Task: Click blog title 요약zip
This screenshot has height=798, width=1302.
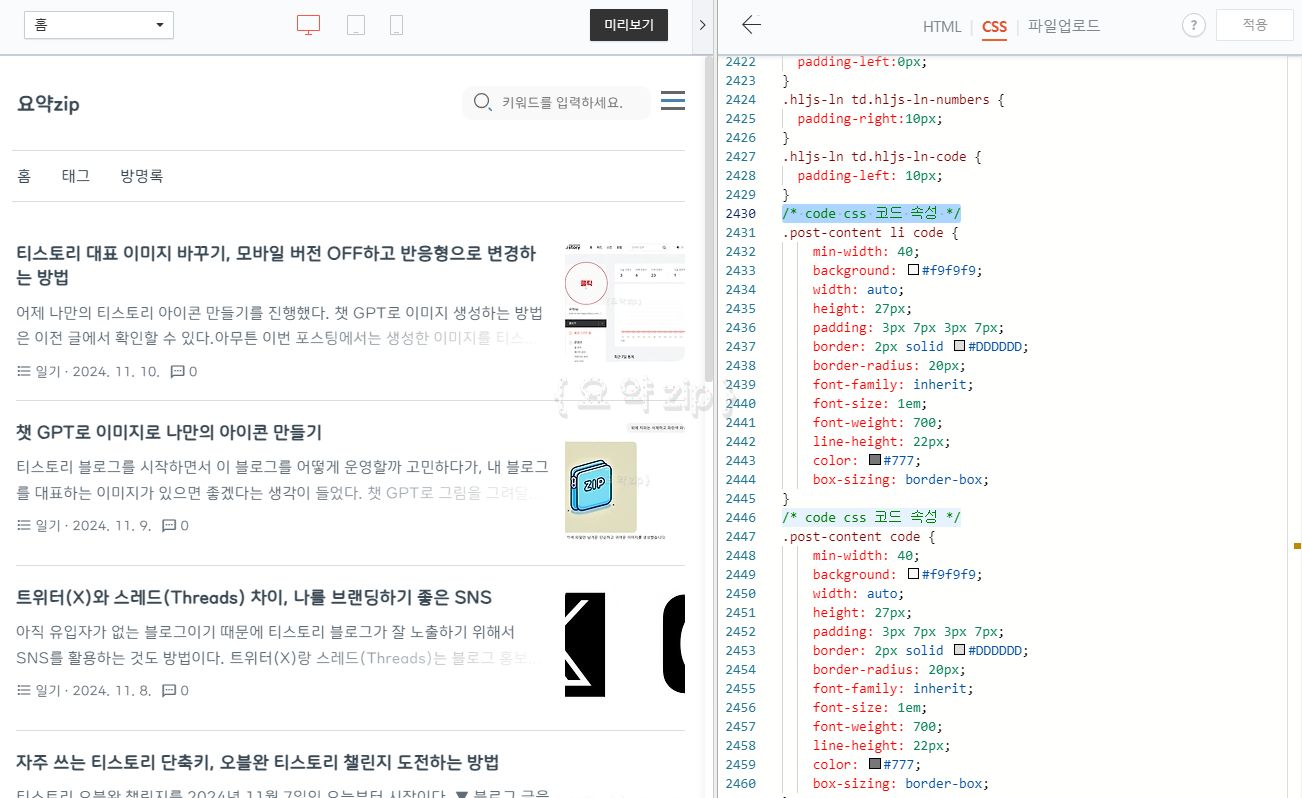Action: (48, 104)
